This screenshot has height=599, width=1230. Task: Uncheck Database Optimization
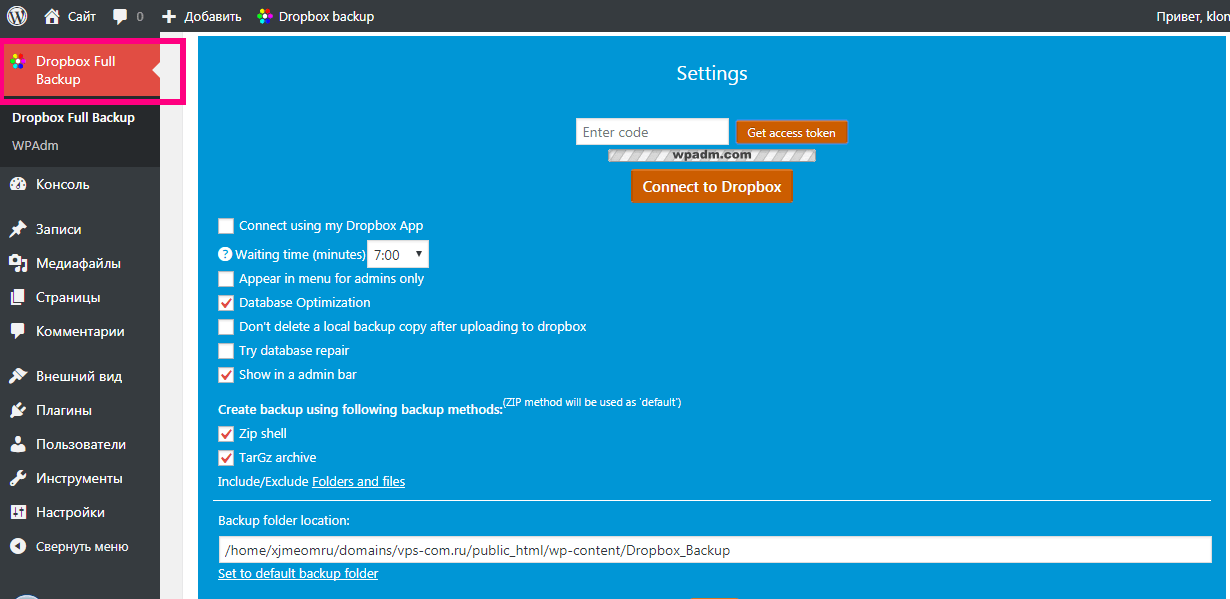click(226, 303)
